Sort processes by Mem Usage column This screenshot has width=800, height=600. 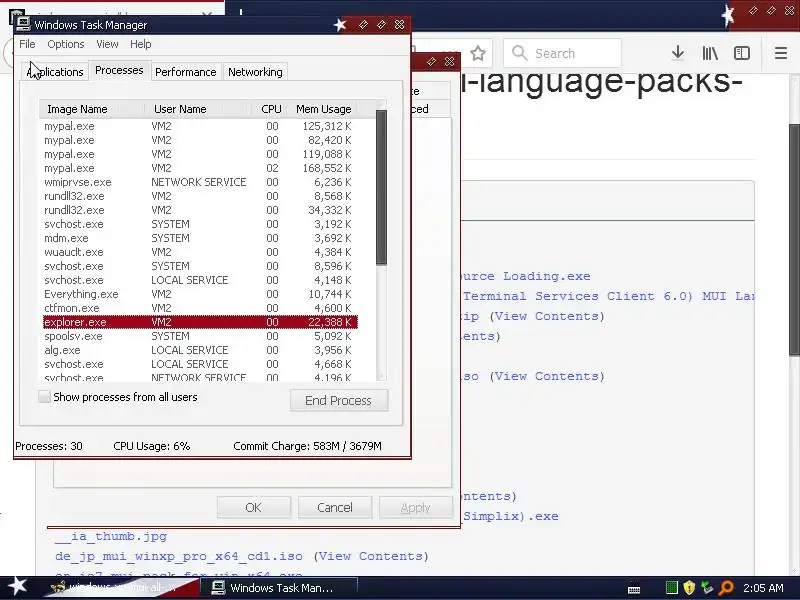(x=323, y=109)
